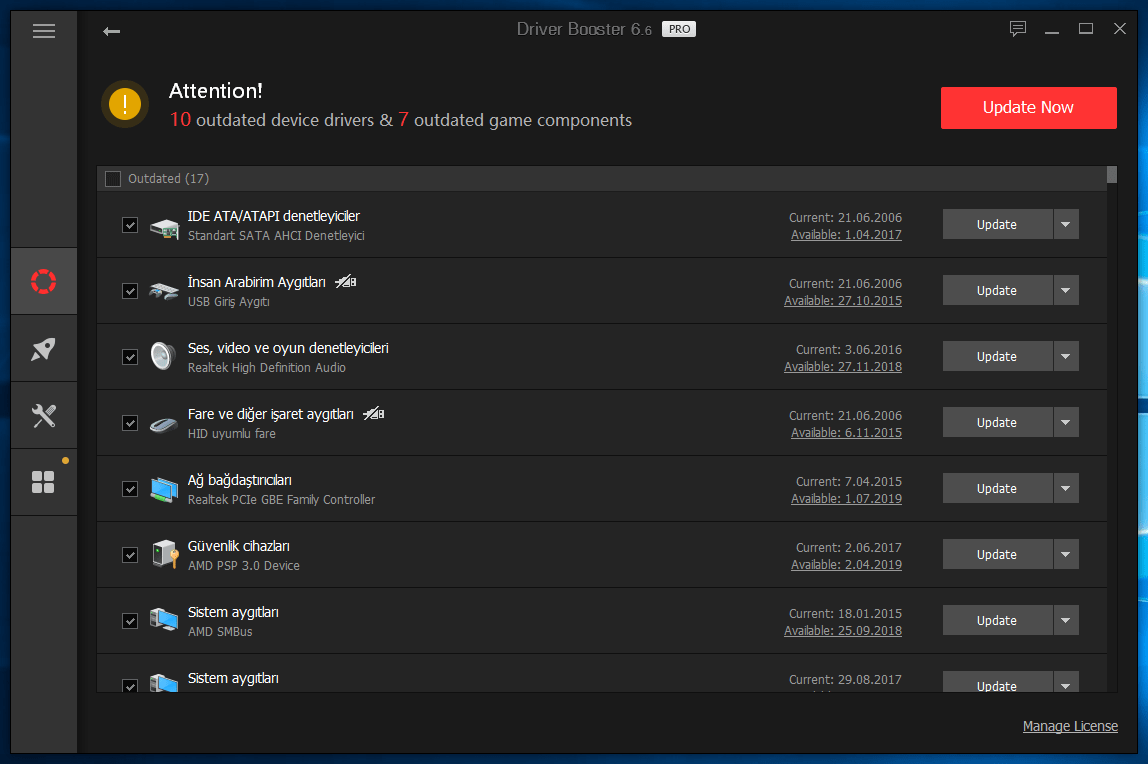Open the Tools wrench icon
This screenshot has width=1148, height=764.
[x=44, y=416]
